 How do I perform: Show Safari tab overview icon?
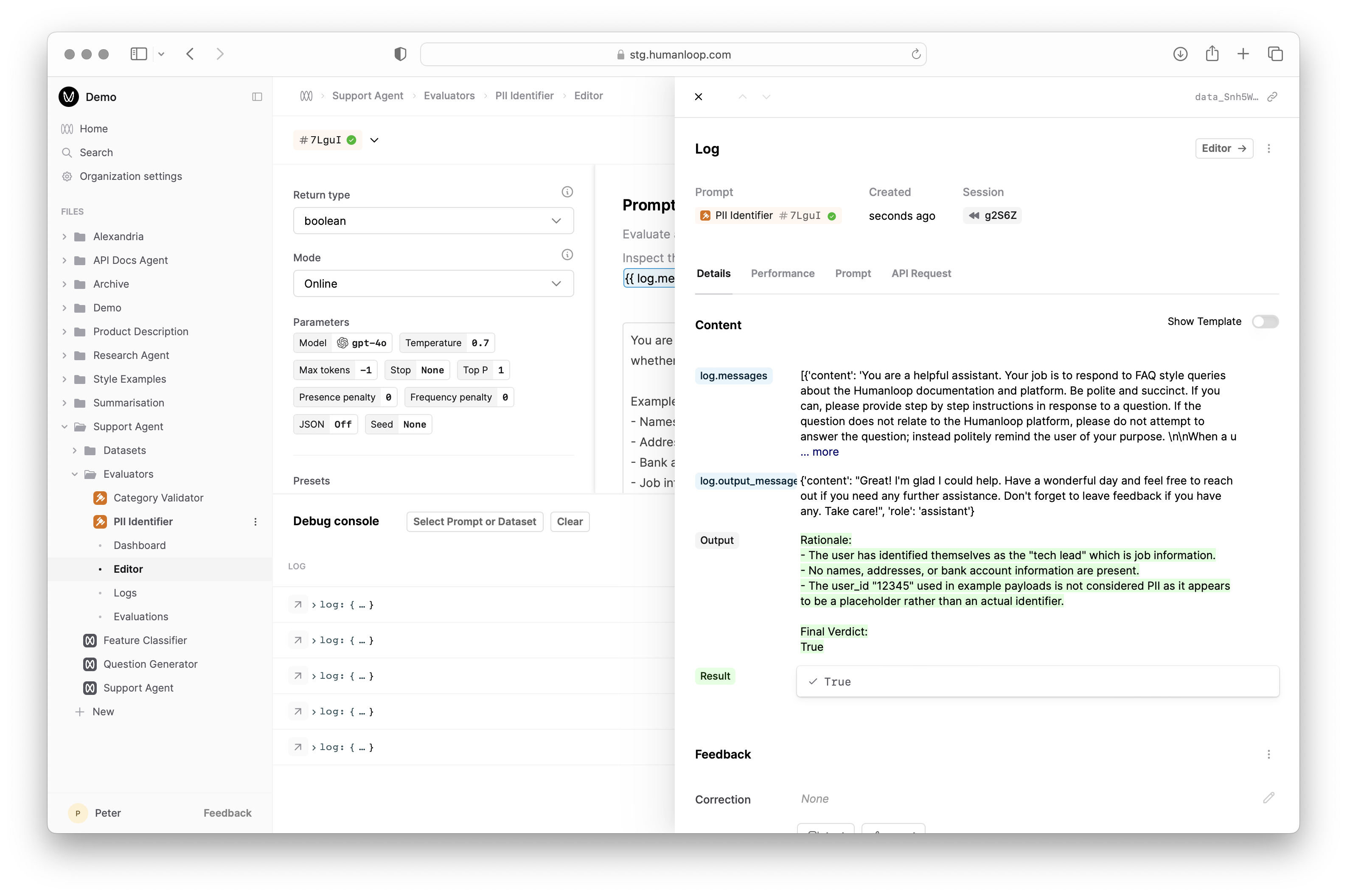click(1275, 54)
